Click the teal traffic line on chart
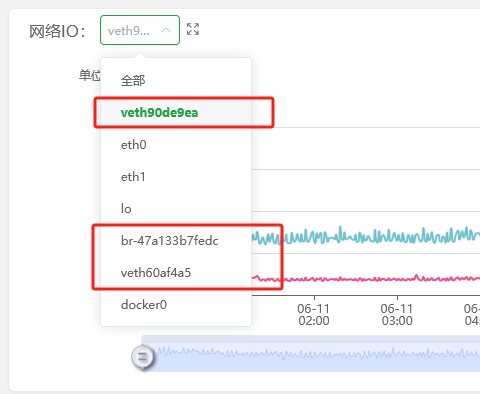Screen dimensions: 480x394 (367, 235)
